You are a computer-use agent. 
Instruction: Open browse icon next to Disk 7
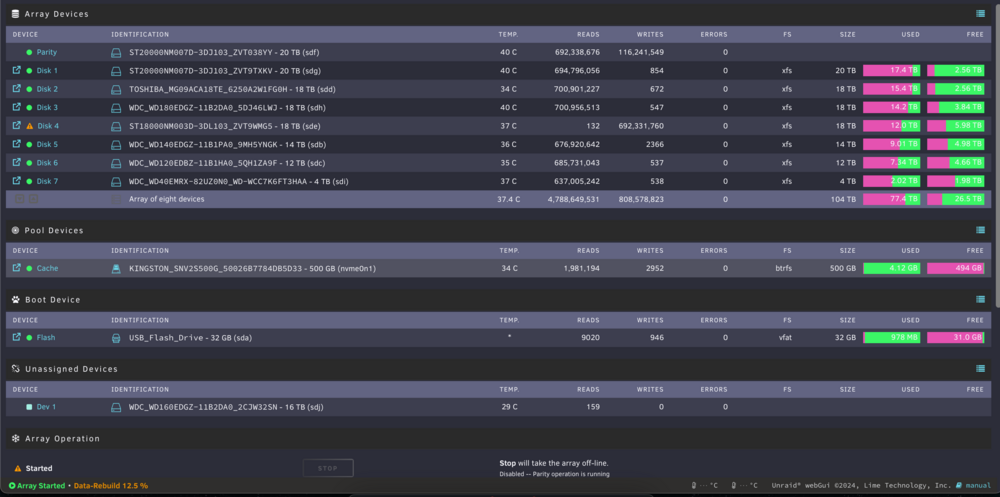point(17,181)
